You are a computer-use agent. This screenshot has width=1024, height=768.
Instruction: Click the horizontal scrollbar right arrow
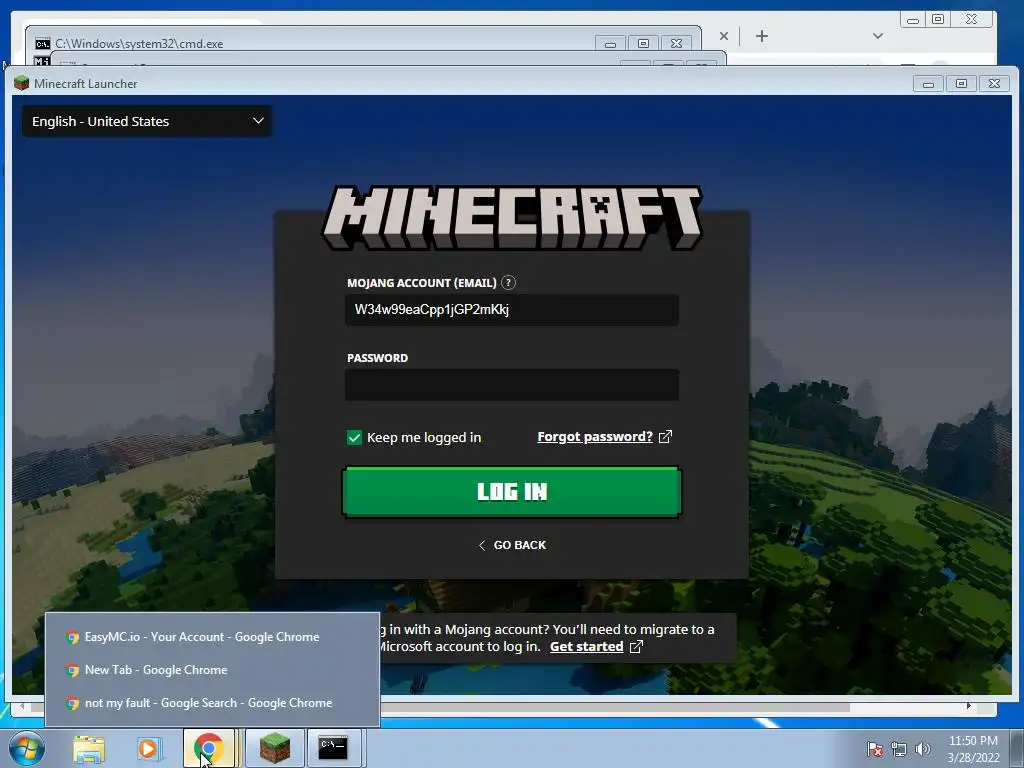pyautogui.click(x=968, y=706)
